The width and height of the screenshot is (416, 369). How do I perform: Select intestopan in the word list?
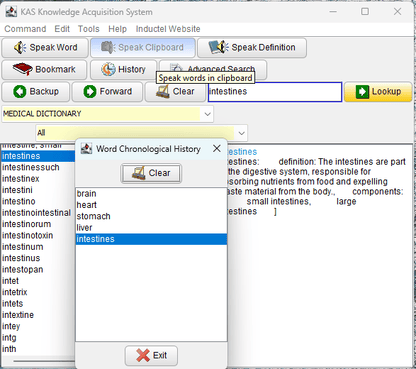38,269
